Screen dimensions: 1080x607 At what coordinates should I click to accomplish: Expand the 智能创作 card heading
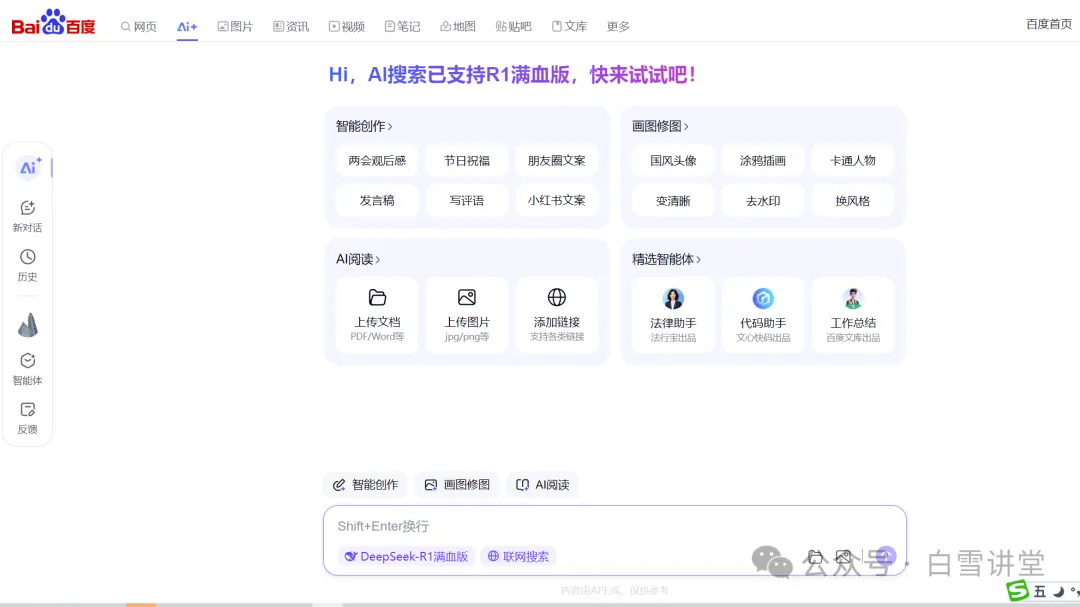(x=364, y=126)
